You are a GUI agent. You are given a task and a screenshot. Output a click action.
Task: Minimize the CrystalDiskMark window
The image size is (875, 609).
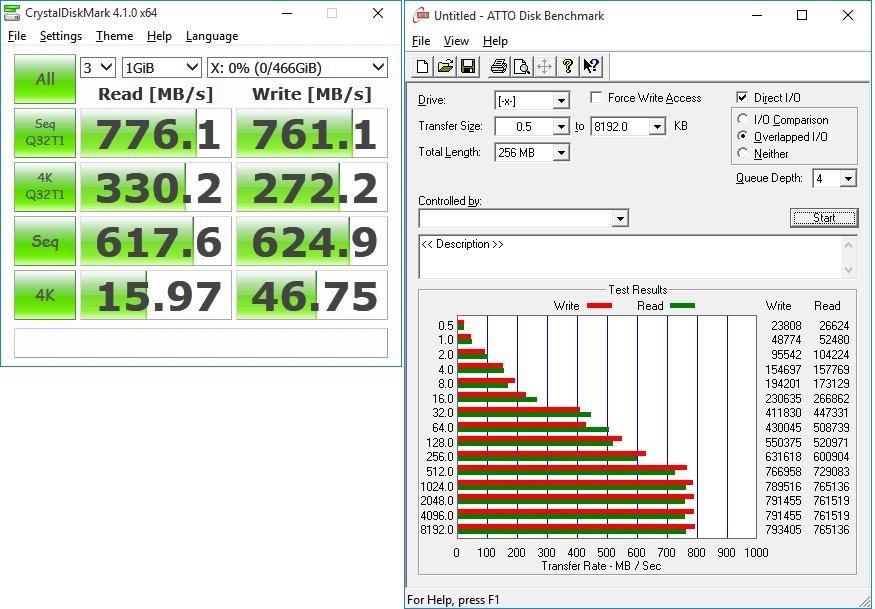[287, 13]
